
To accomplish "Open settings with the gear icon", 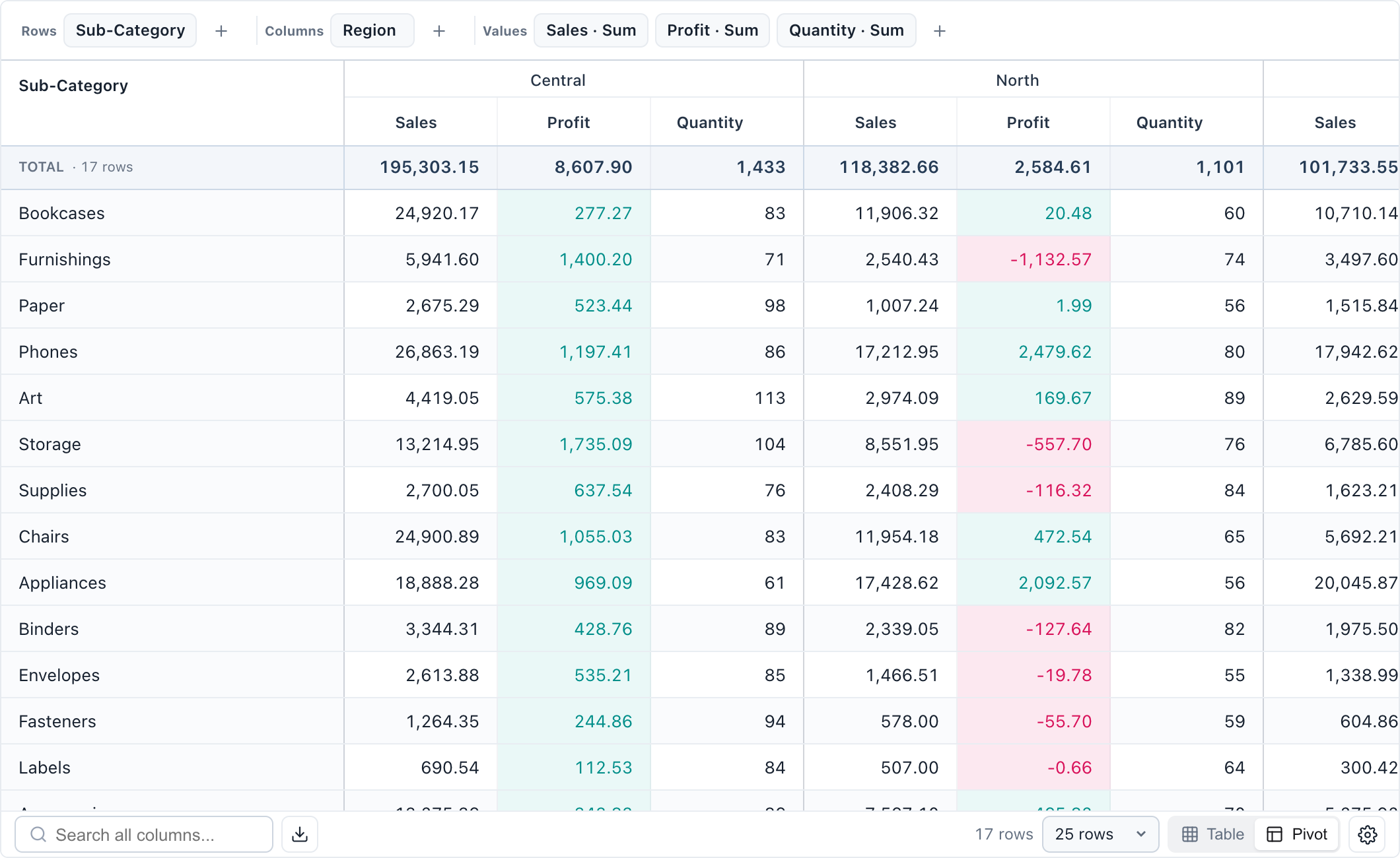I will pos(1367,834).
